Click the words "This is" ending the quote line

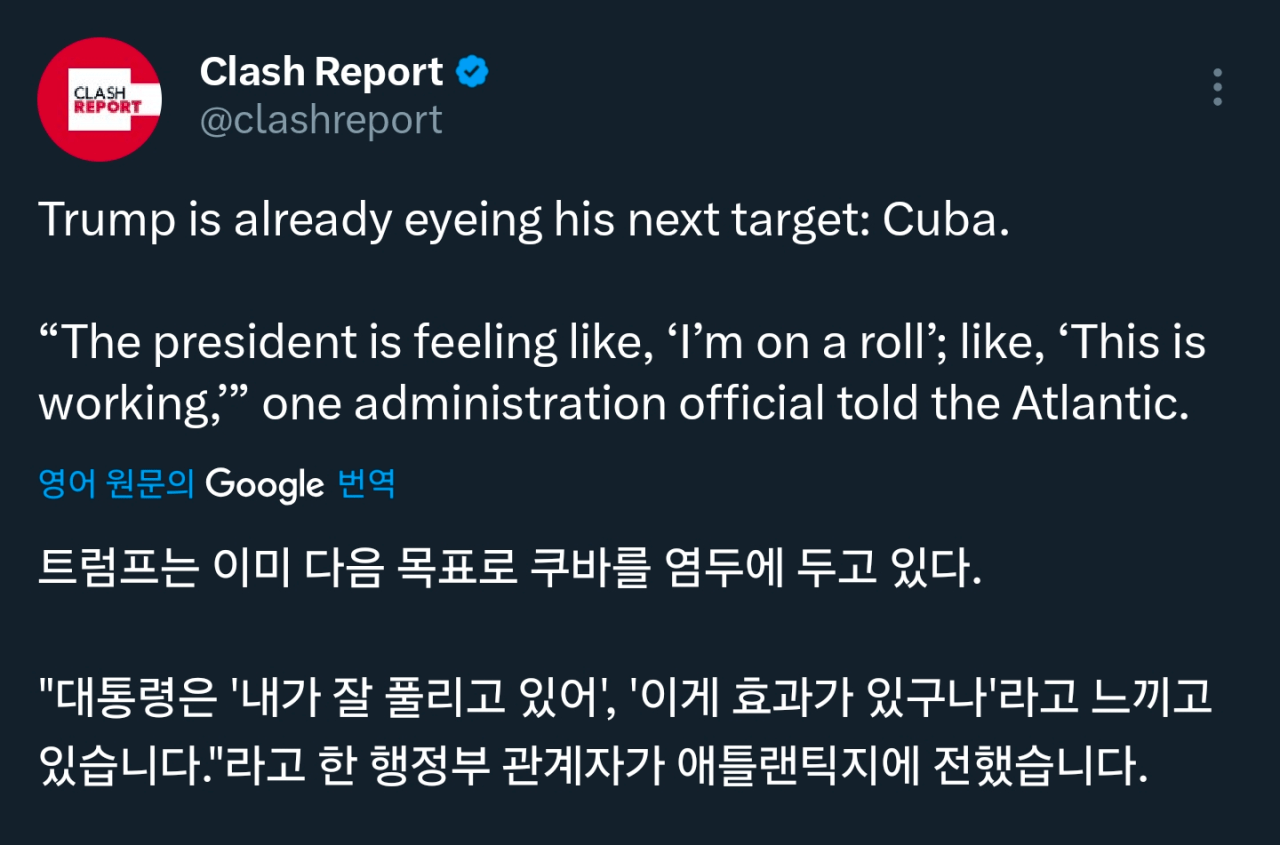point(1140,343)
